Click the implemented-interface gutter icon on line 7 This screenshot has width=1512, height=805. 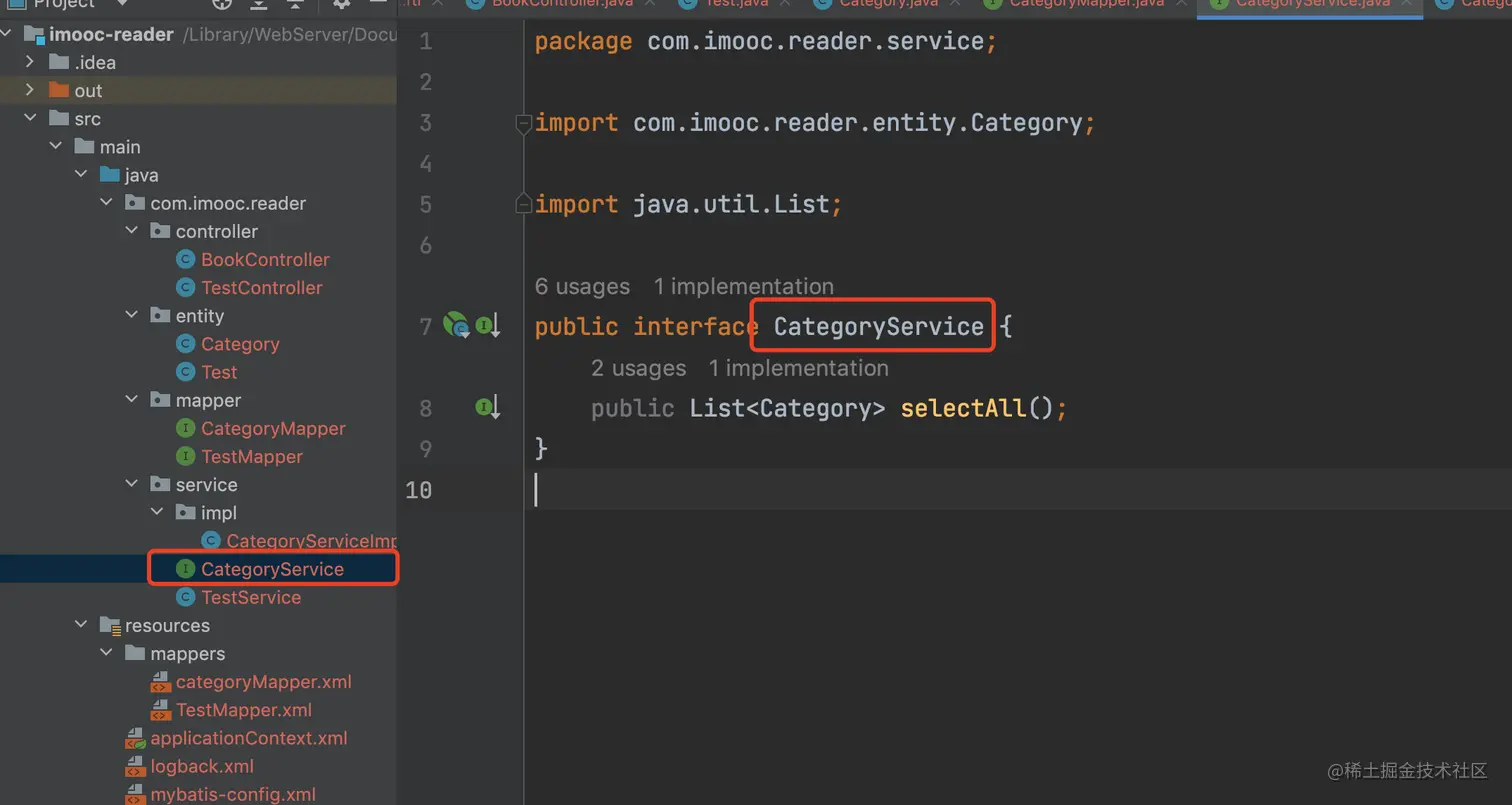(x=487, y=325)
